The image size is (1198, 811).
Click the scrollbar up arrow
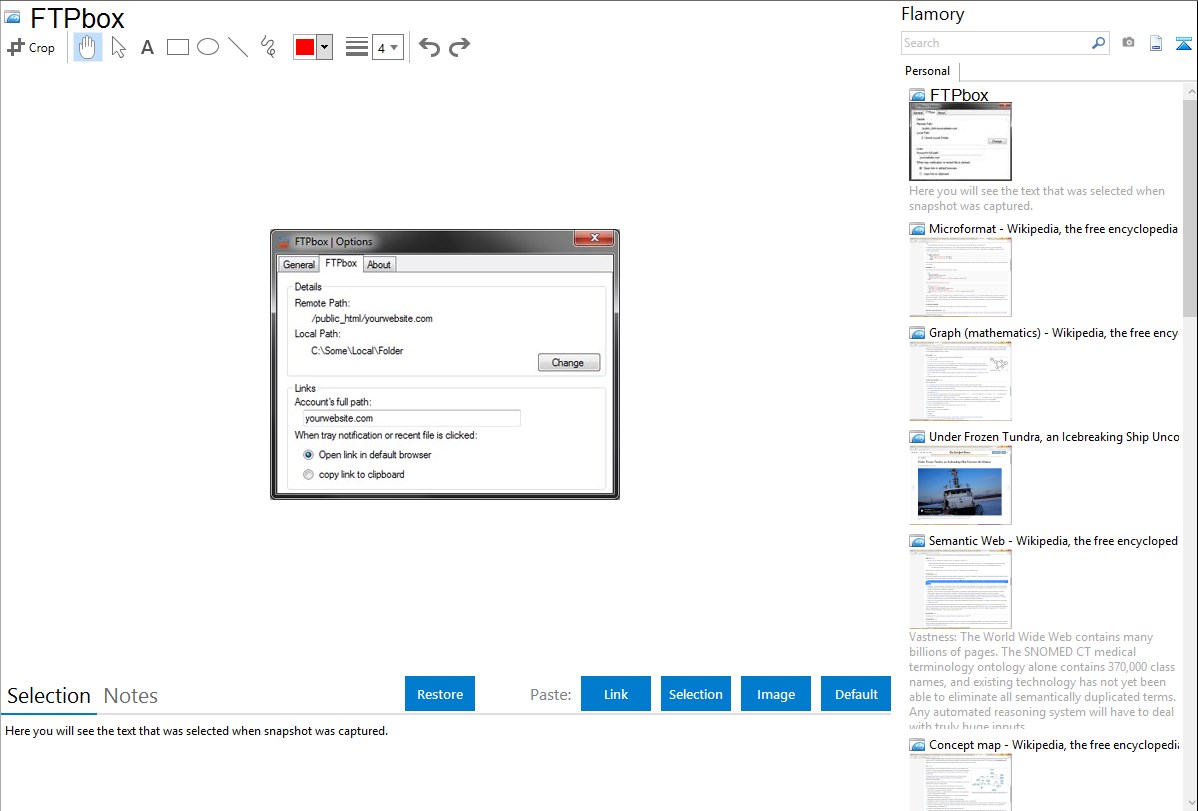click(1190, 91)
